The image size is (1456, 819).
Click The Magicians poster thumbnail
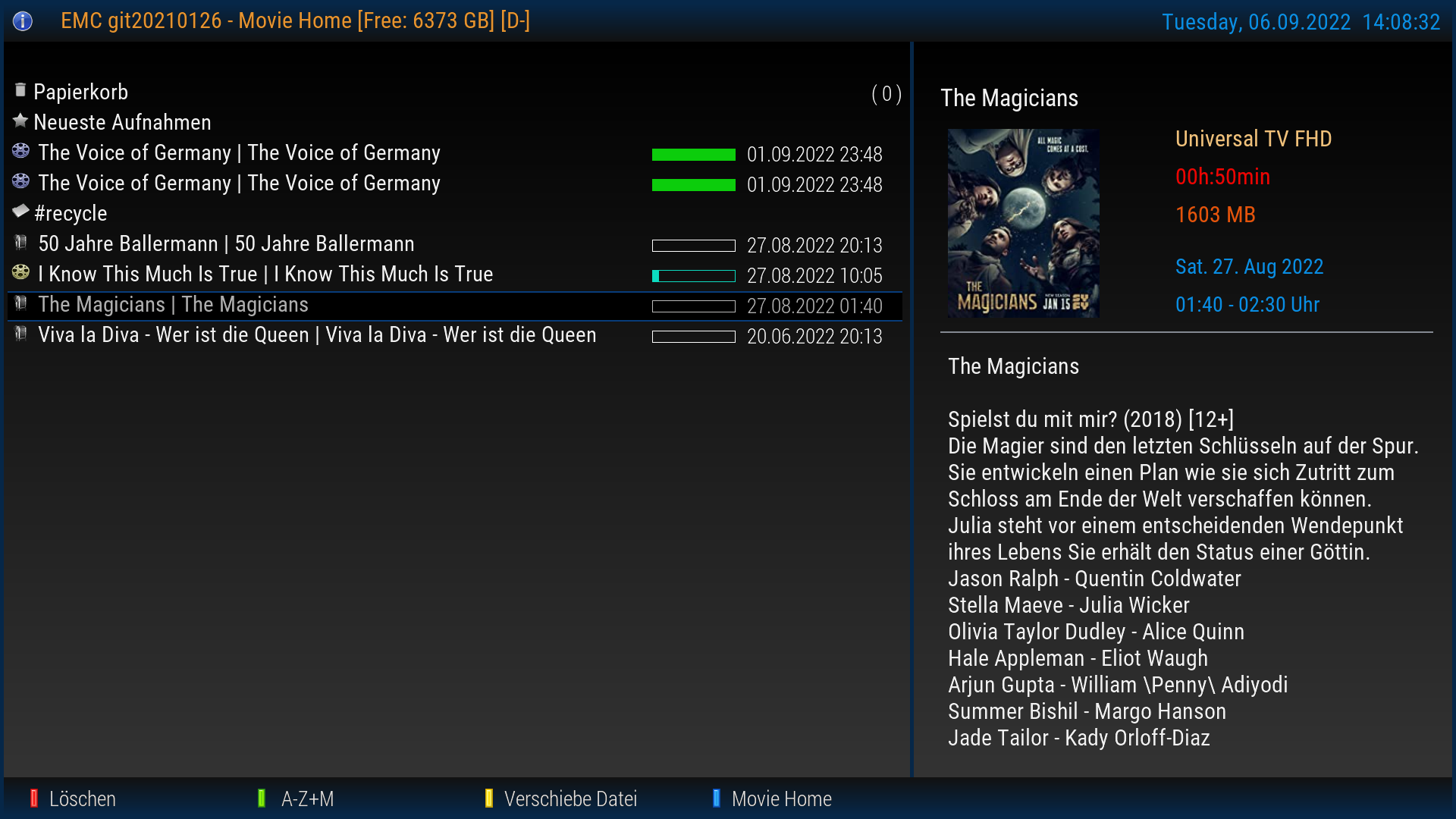click(x=1023, y=223)
